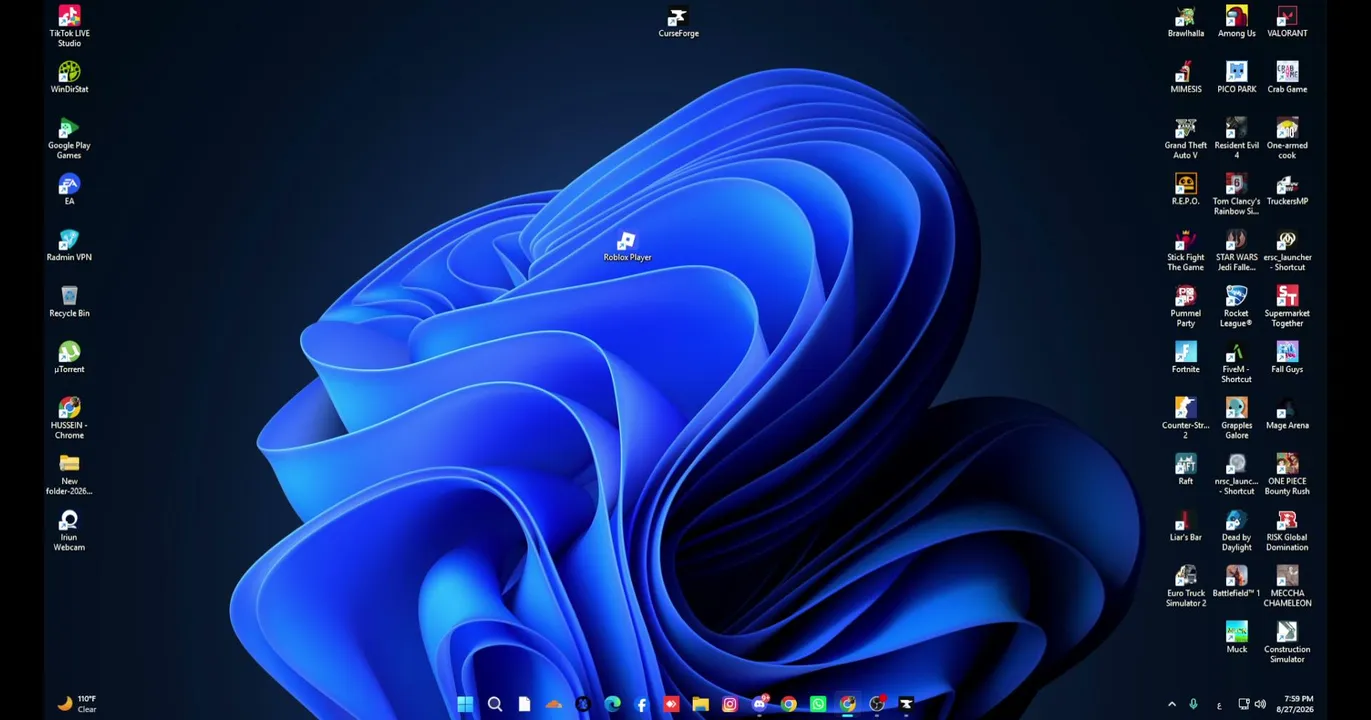Select the MIMESIS game shortcut

1185,77
